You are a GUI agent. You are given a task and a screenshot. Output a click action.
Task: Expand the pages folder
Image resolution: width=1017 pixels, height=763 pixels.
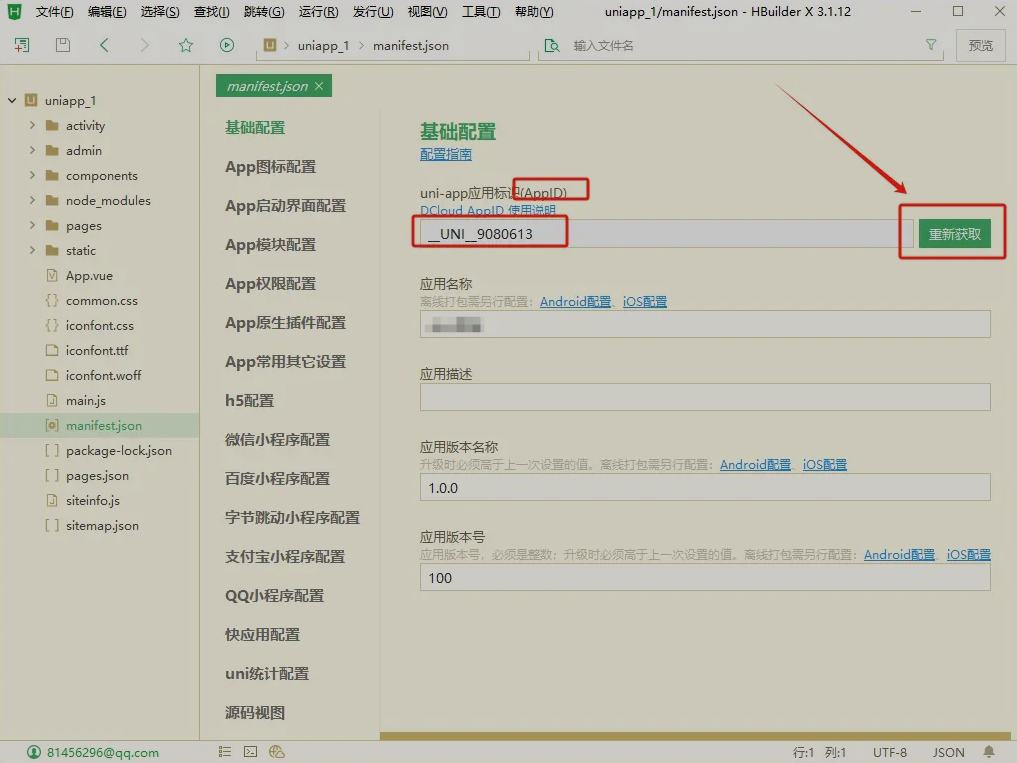pos(32,225)
